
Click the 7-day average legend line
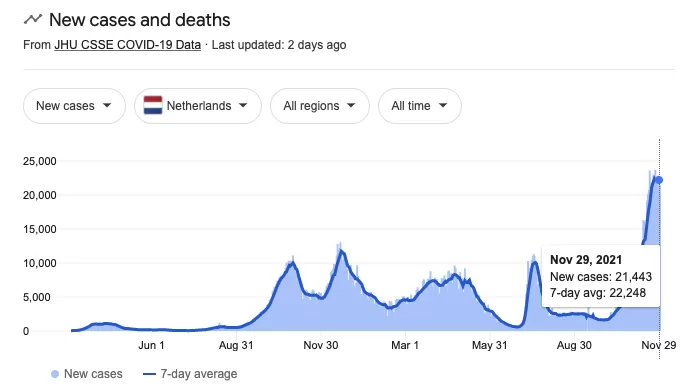(150, 374)
